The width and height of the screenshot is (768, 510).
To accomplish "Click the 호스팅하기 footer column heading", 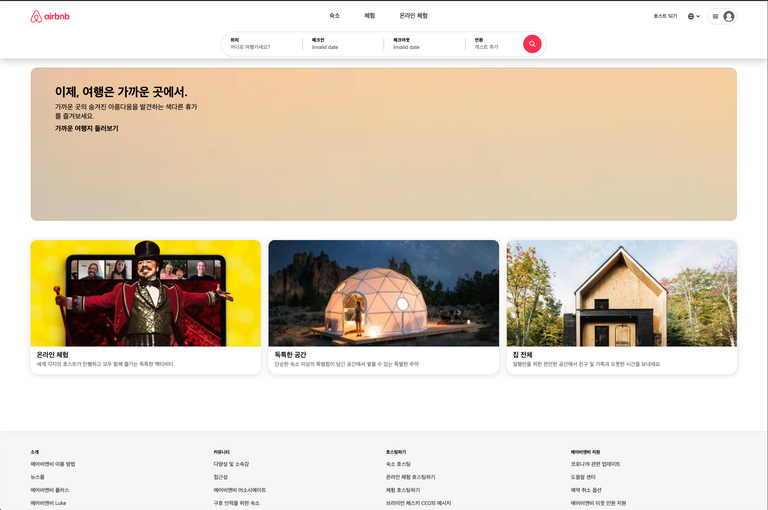I will pos(396,452).
